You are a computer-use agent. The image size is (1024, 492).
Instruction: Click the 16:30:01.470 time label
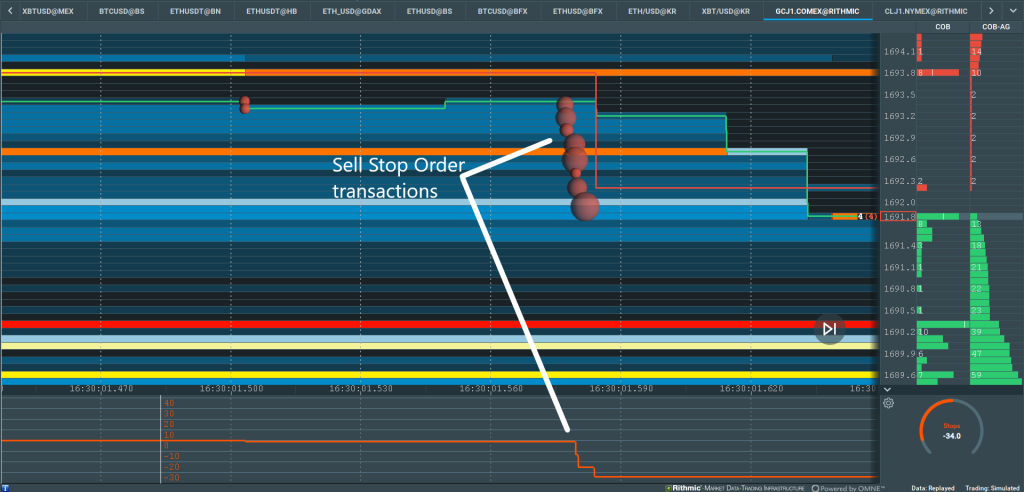pyautogui.click(x=101, y=389)
